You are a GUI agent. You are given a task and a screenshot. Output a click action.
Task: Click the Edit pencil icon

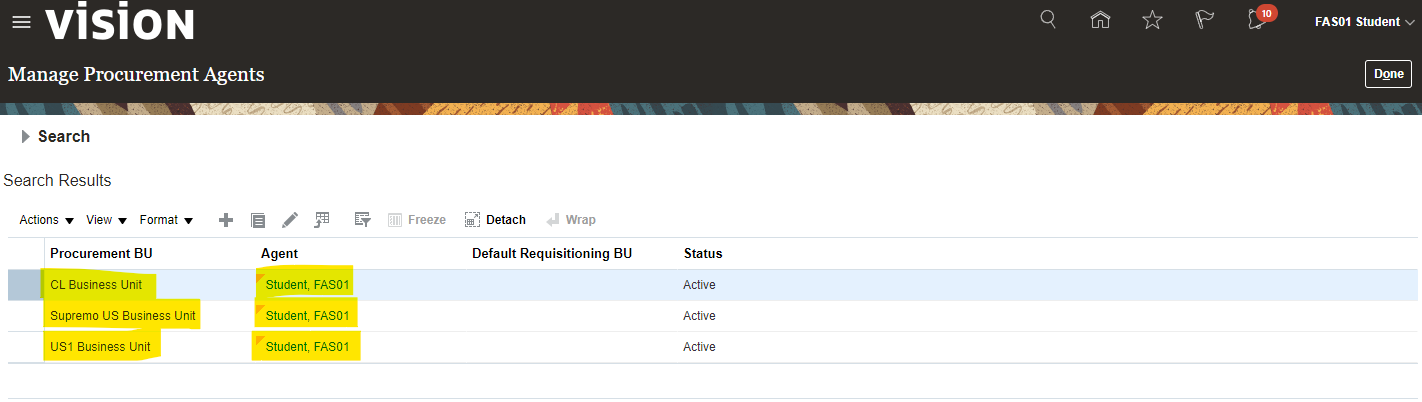coord(290,220)
